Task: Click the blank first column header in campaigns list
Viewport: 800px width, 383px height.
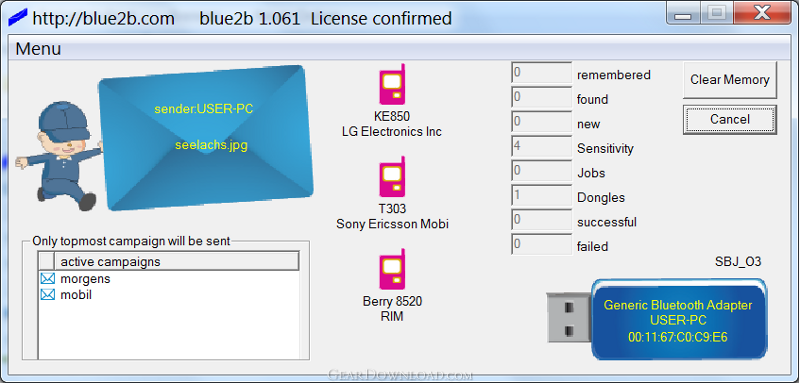Action: (47, 262)
